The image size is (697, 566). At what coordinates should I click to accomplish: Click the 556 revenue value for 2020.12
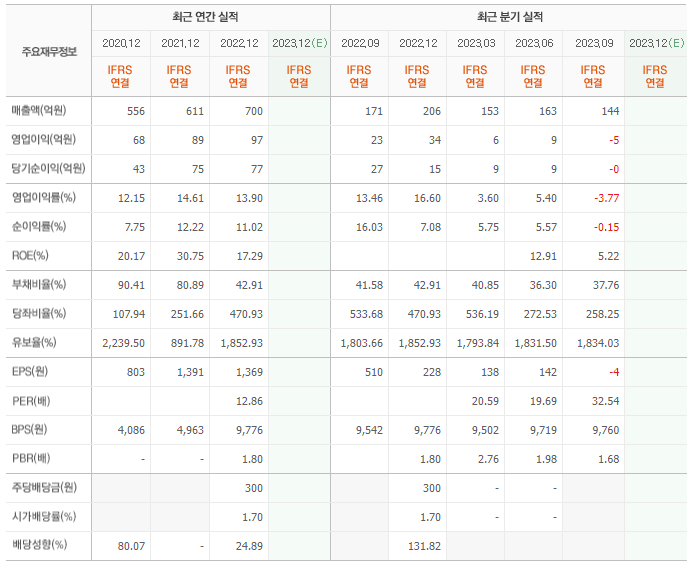click(x=136, y=111)
